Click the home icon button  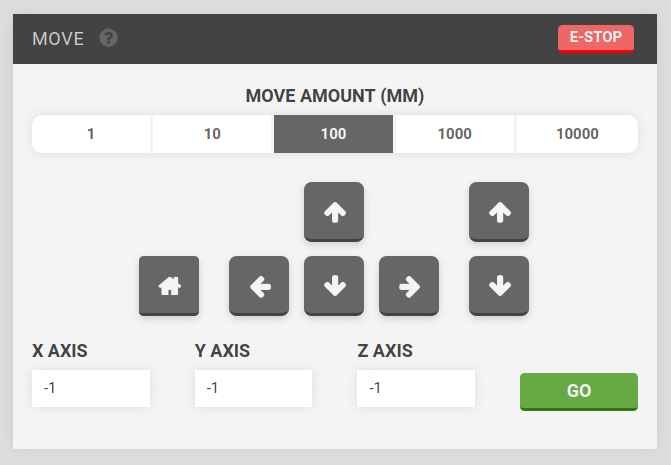tap(169, 286)
